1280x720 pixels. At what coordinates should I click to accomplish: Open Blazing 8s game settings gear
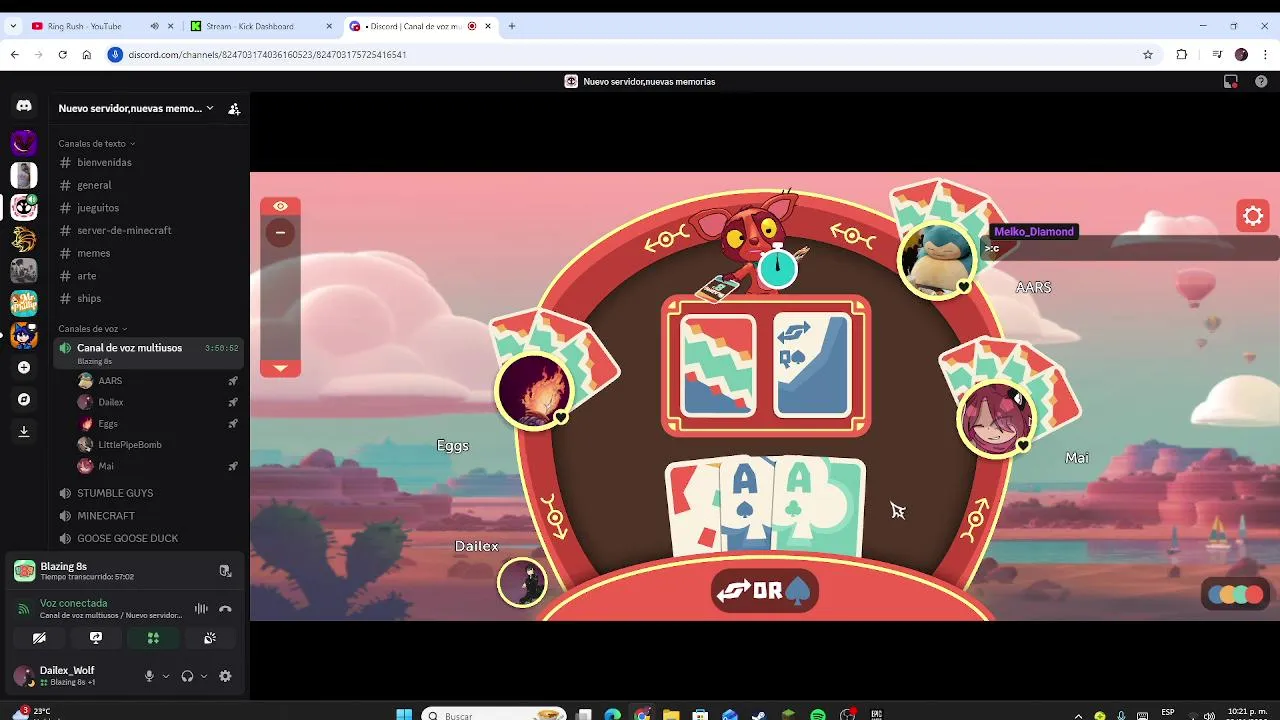tap(1253, 215)
